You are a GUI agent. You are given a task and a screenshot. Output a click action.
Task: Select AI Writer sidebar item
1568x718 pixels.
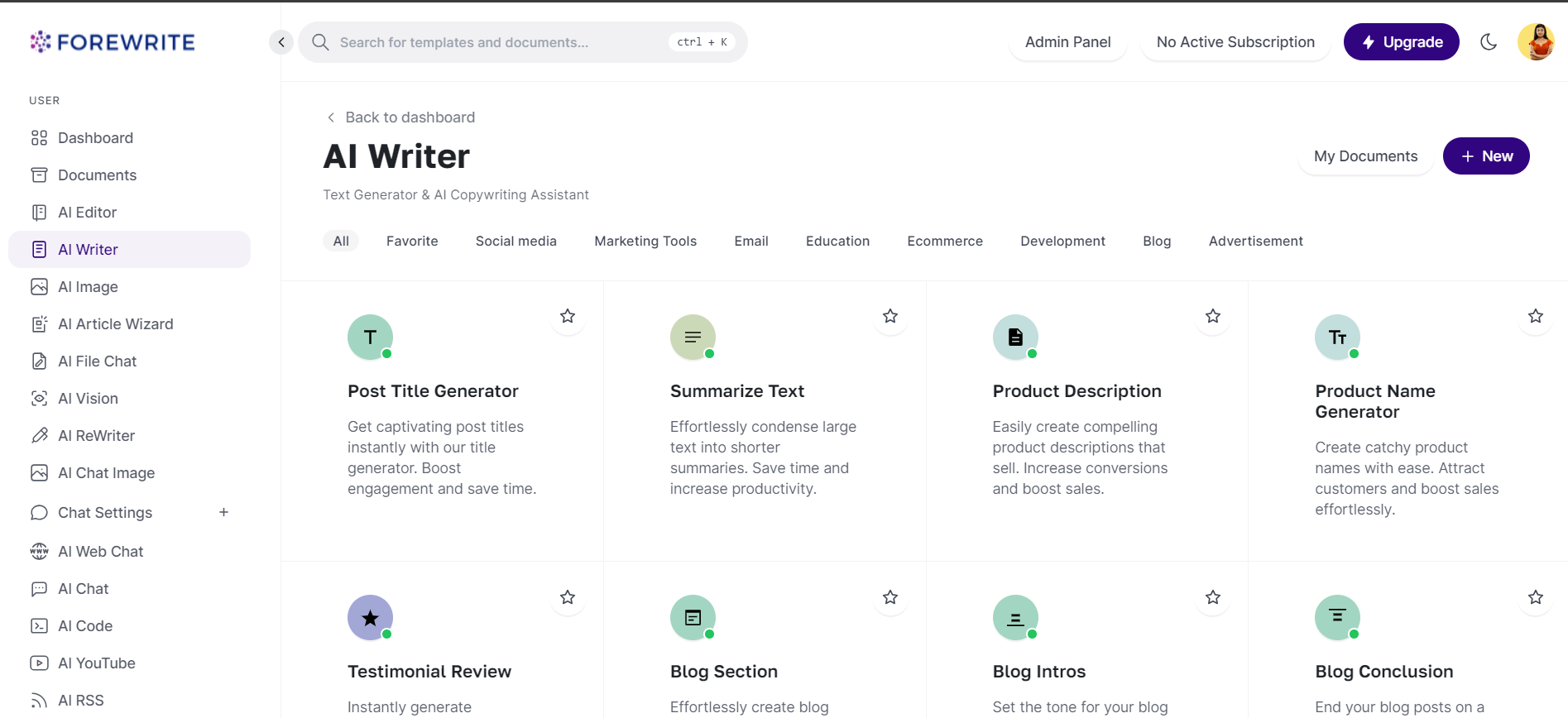coord(129,250)
